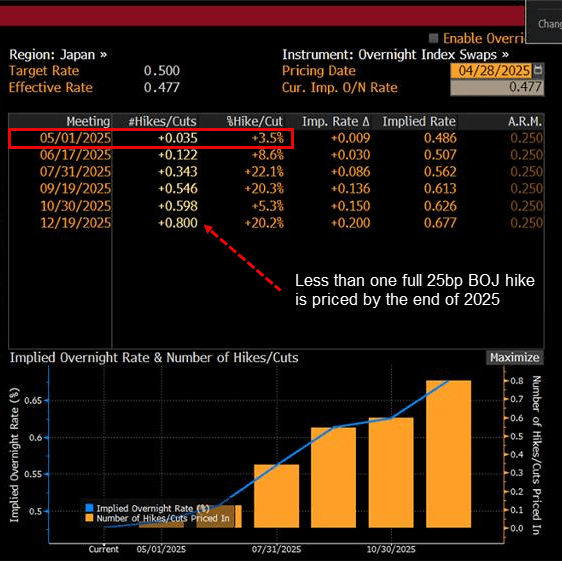Click the chart title Implied Overnight Rate & Number of Hikes/Cuts
Viewport: 562px width, 561px height.
point(154,358)
